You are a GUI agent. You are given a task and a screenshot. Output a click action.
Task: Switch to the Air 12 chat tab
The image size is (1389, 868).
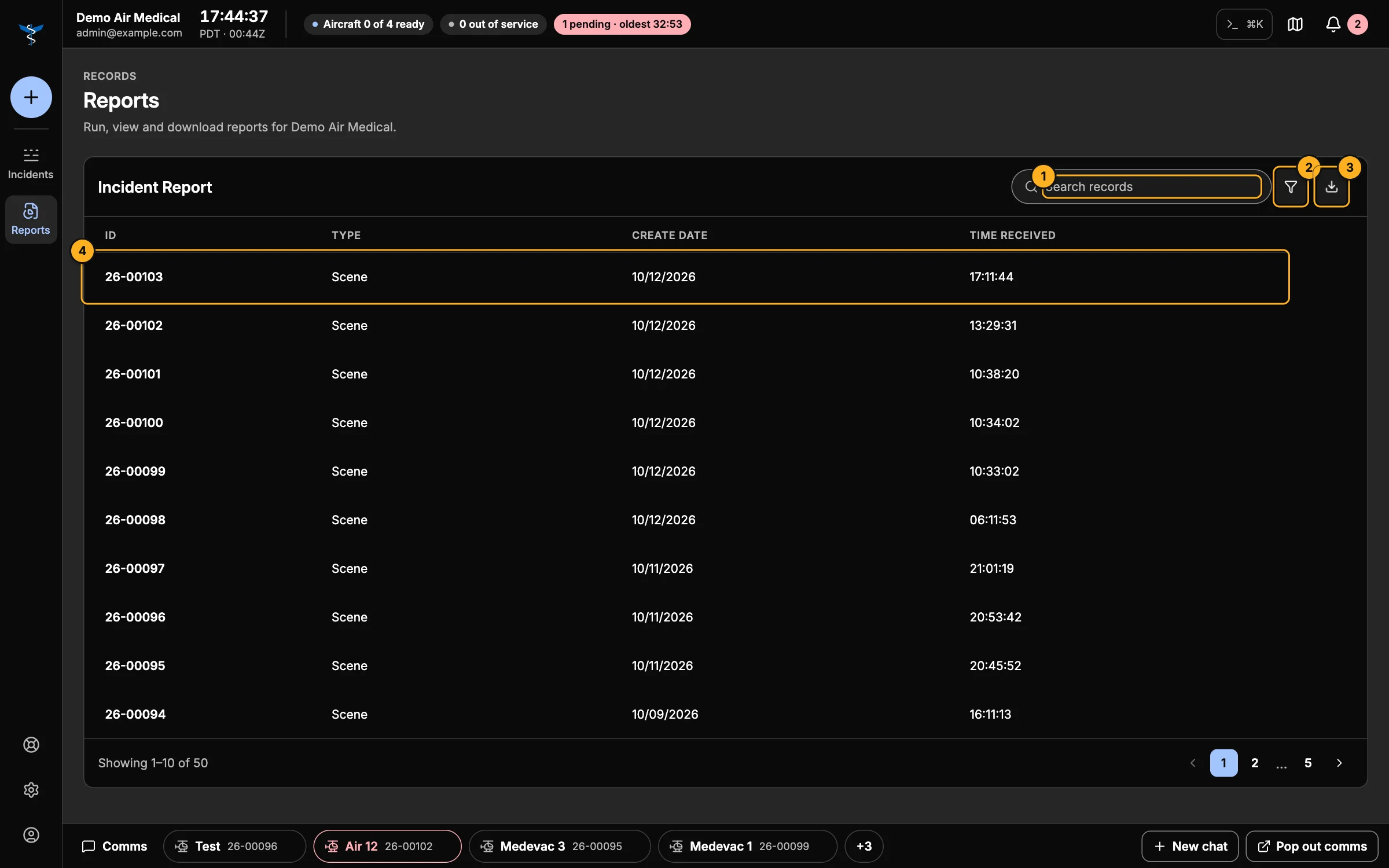point(388,847)
